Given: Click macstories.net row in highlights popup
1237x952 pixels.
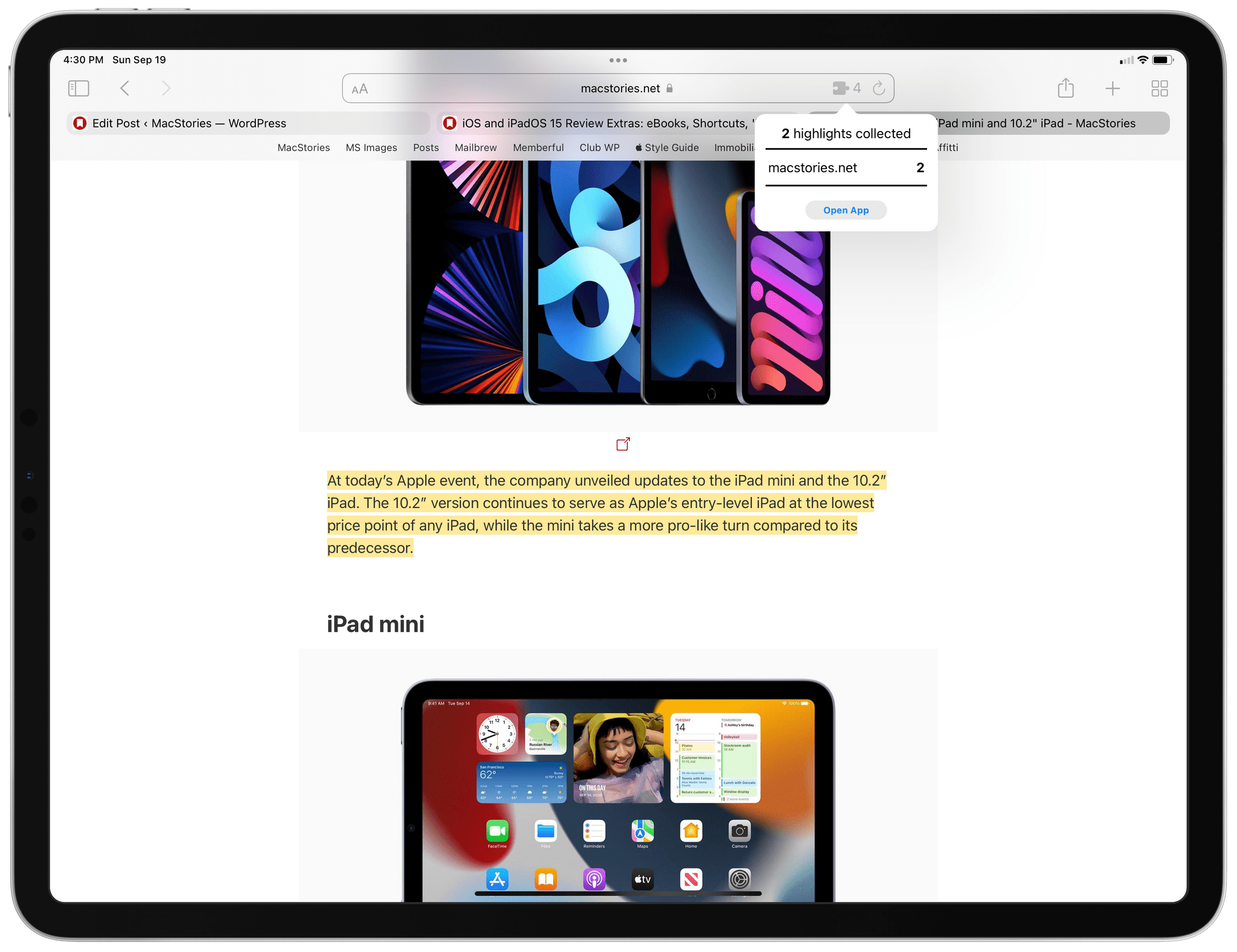Looking at the screenshot, I should click(845, 168).
